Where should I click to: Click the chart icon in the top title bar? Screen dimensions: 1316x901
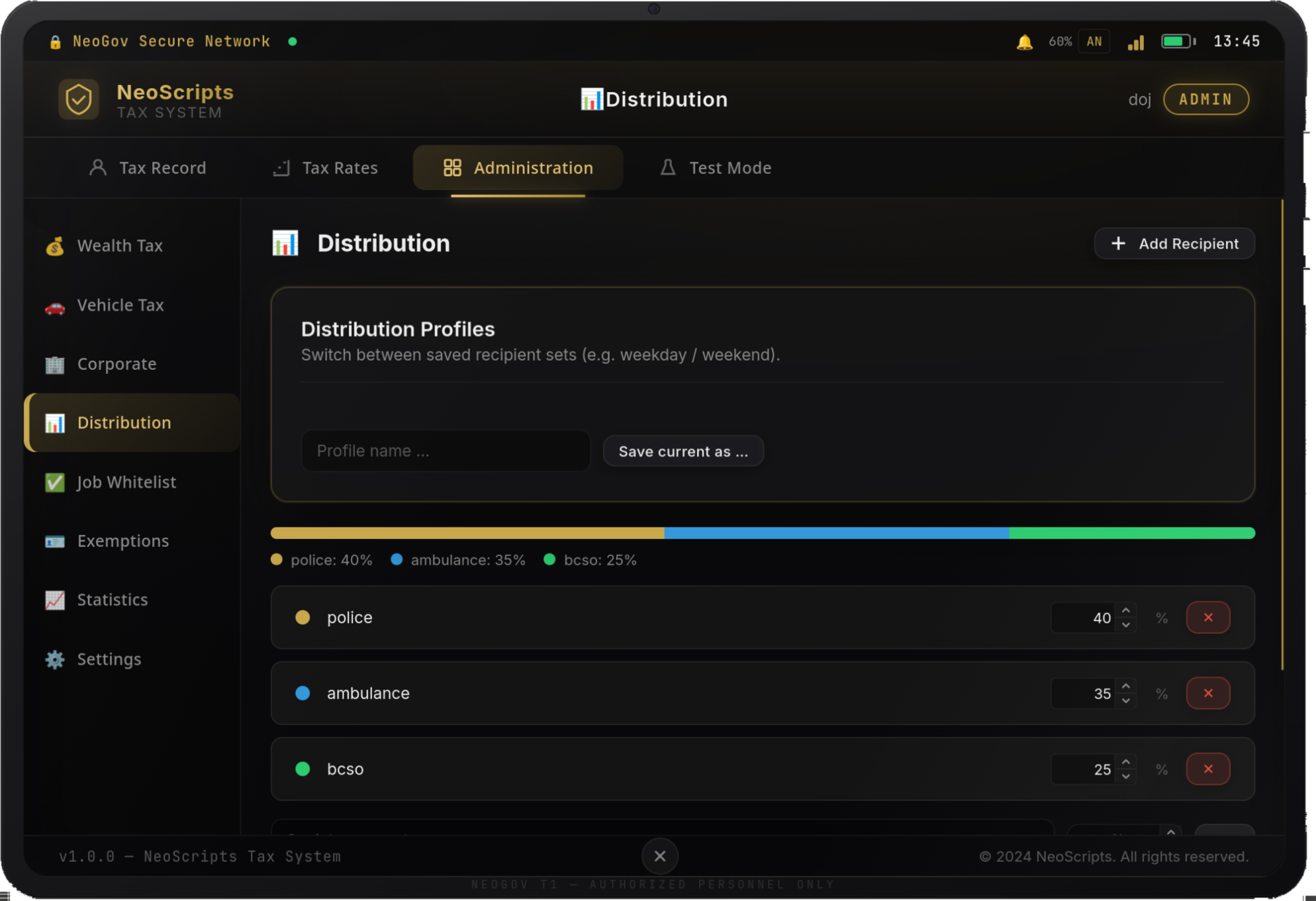(x=592, y=99)
